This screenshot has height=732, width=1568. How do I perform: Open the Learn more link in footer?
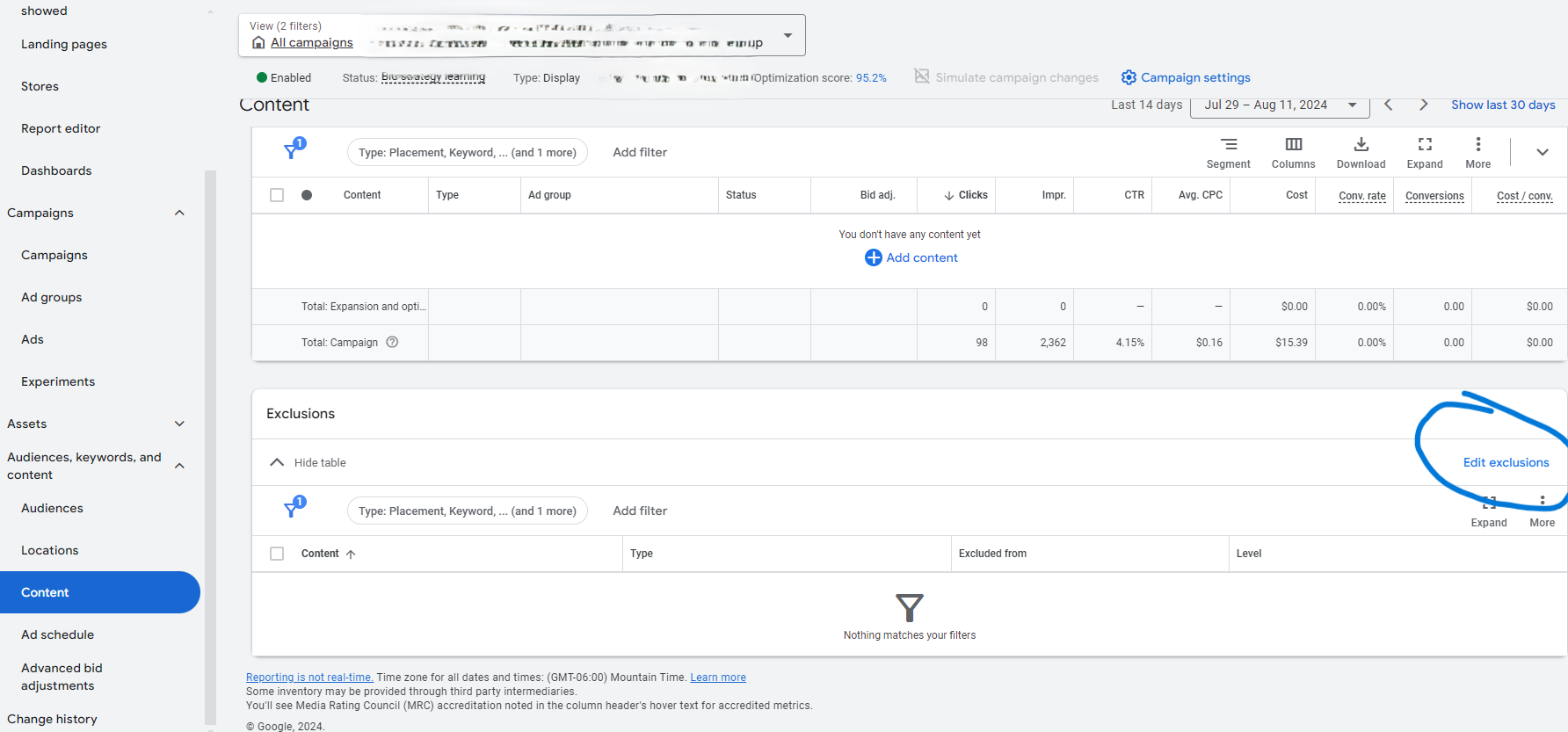click(x=718, y=678)
